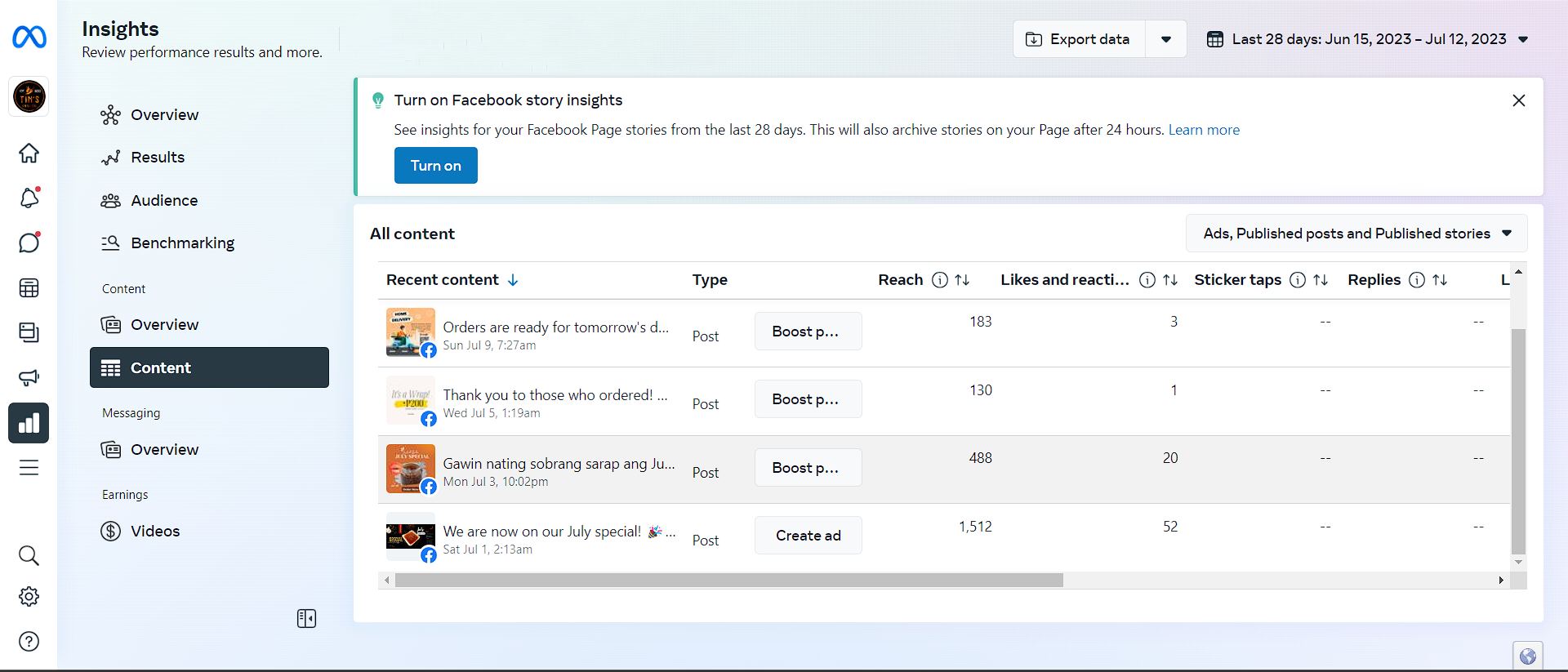Open the Settings gear icon
Image resolution: width=1568 pixels, height=672 pixels.
point(29,597)
